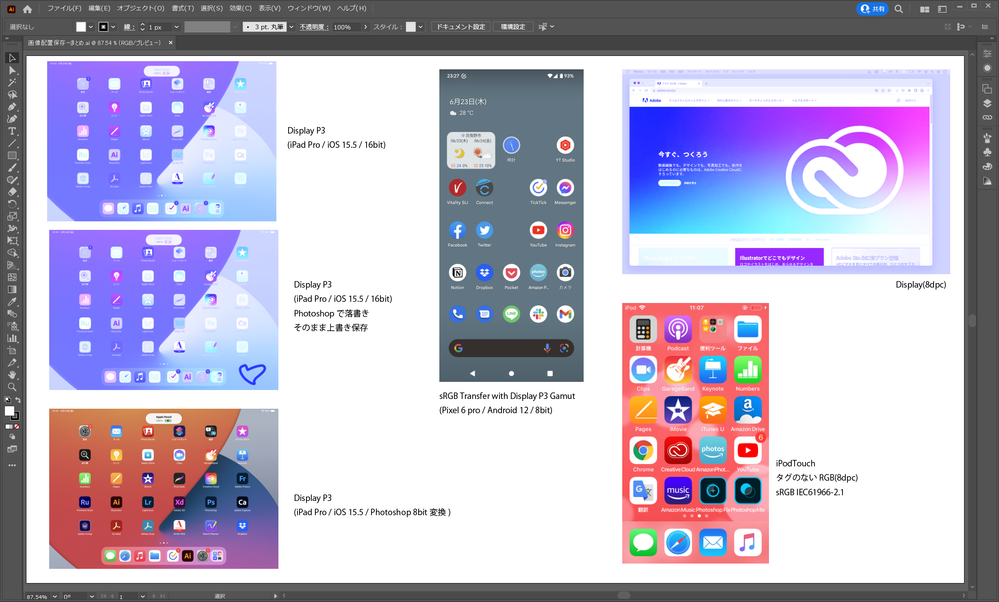Select the Rotate tool
This screenshot has width=999, height=602.
pos(12,204)
